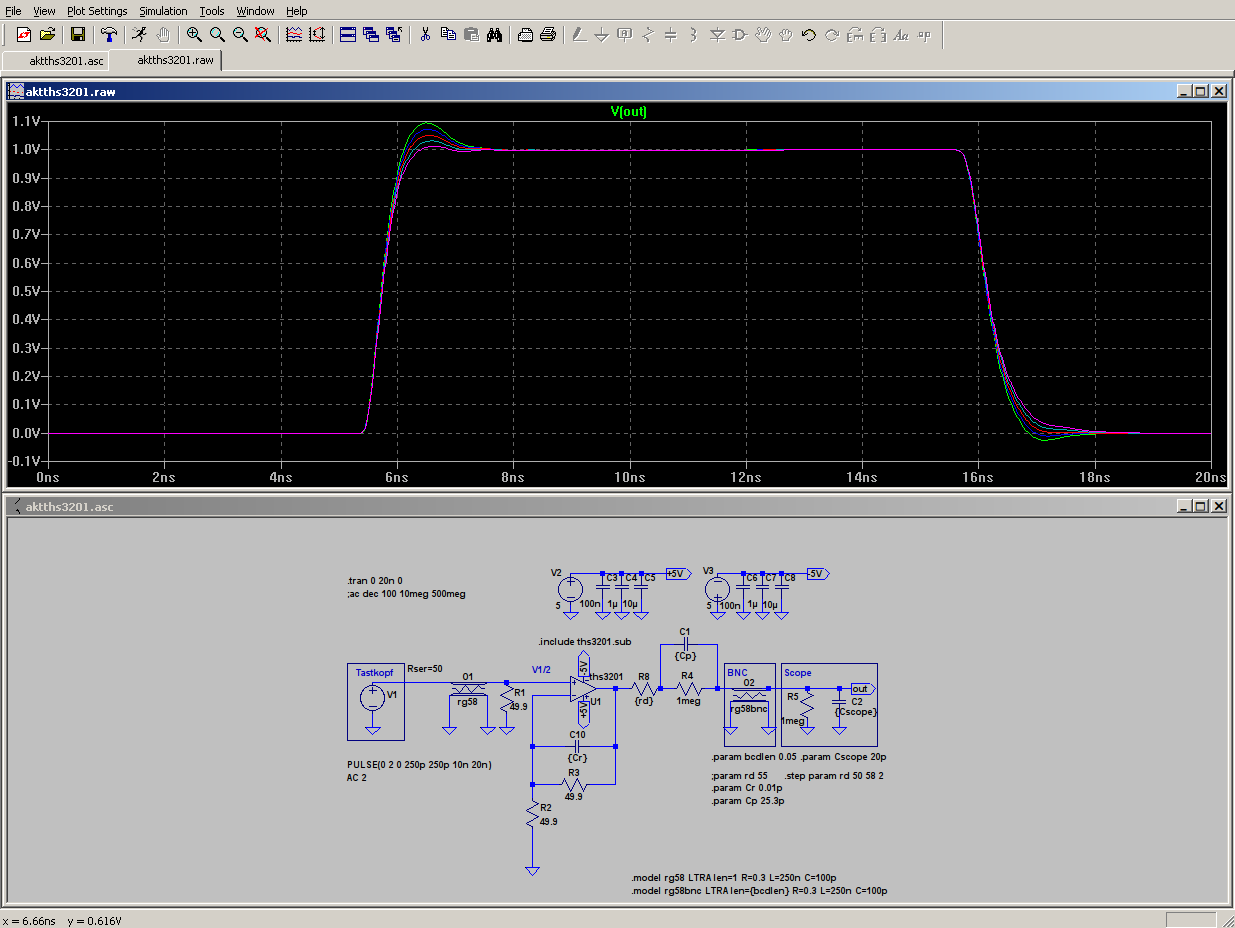Click the Undo arrow icon
The width and height of the screenshot is (1235, 928).
point(809,34)
